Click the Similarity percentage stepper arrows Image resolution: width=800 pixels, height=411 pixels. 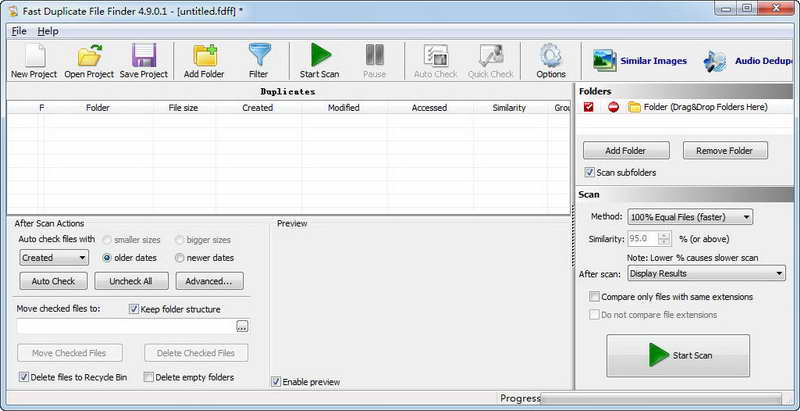coord(664,239)
